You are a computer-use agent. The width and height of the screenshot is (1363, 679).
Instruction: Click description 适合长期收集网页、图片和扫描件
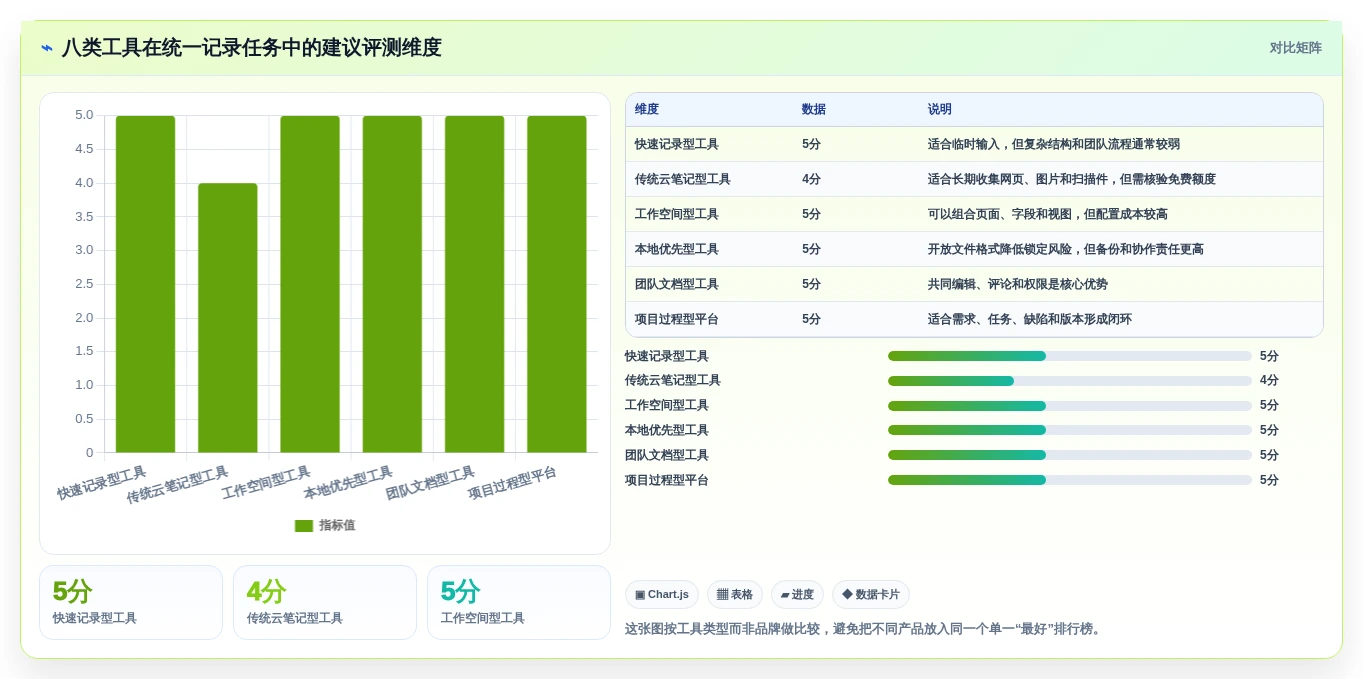point(1071,179)
